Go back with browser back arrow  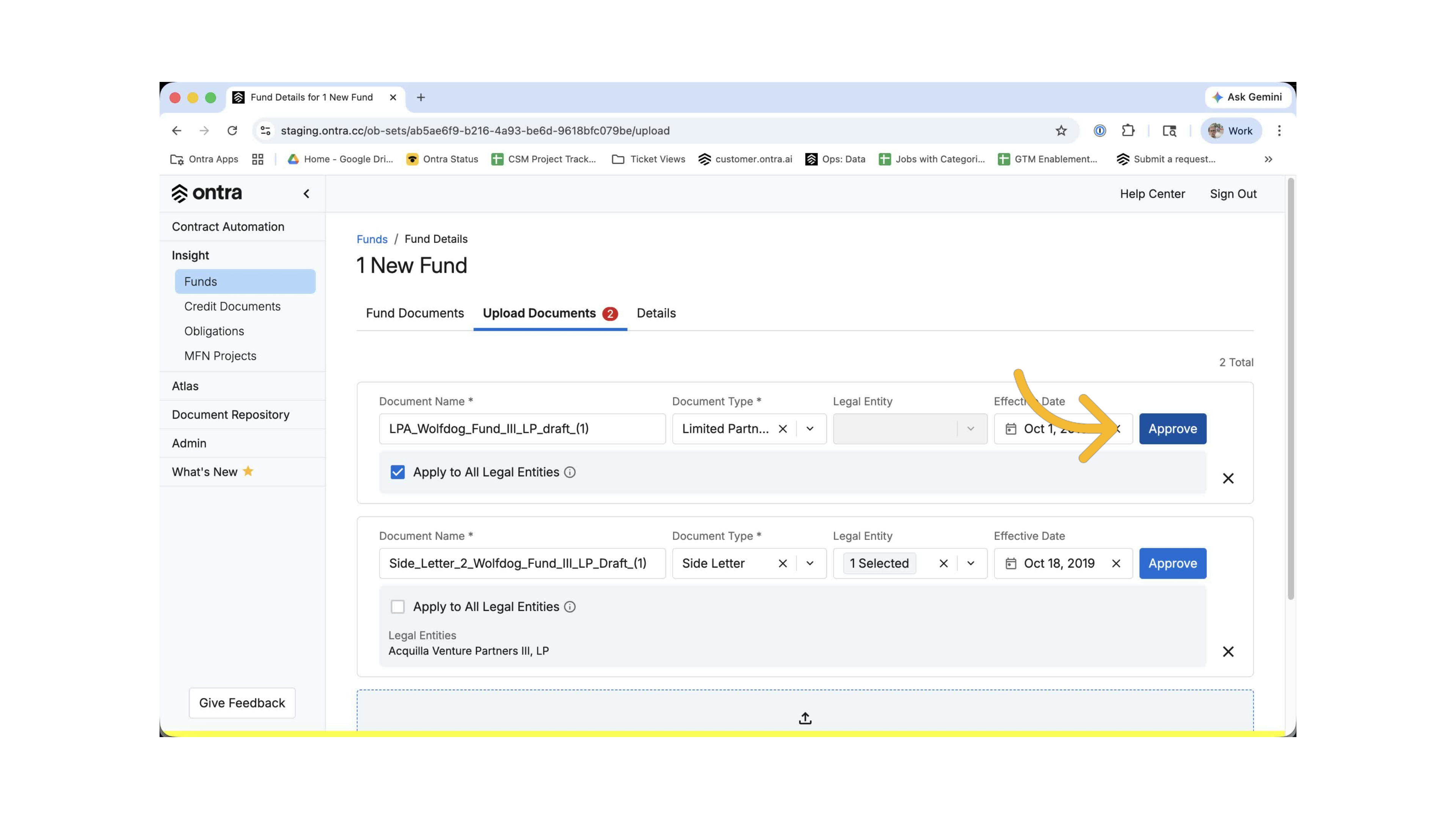point(176,130)
